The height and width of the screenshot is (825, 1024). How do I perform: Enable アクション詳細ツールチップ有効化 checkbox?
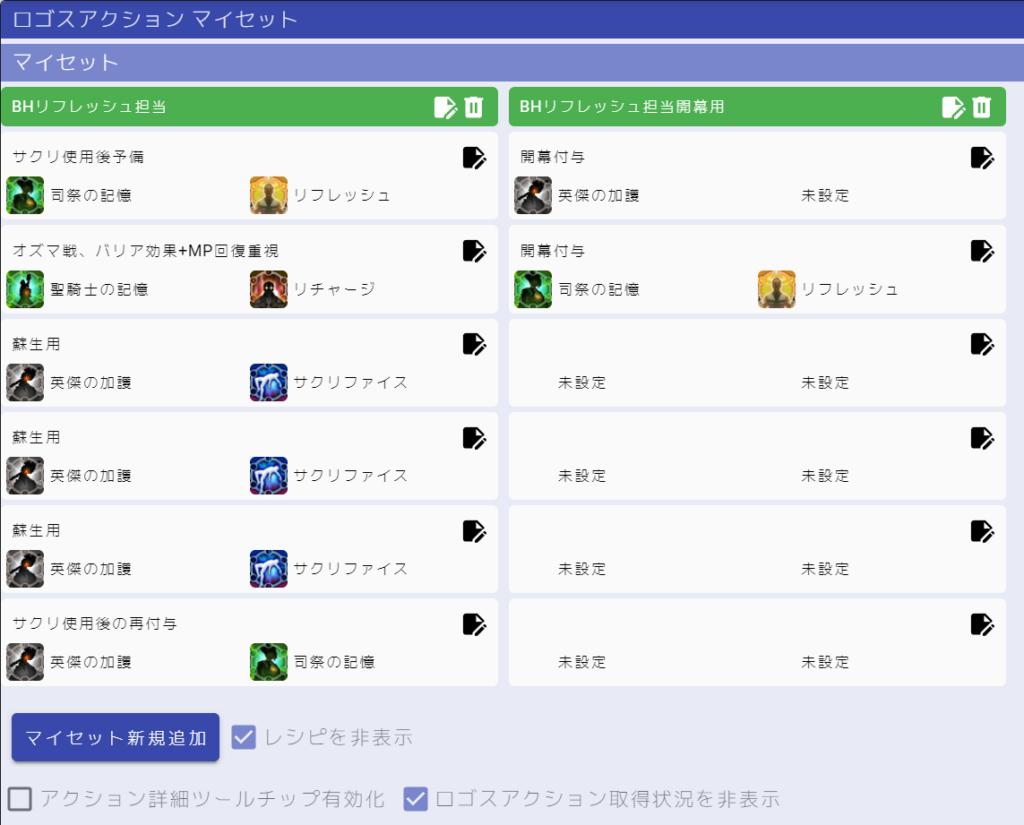20,799
